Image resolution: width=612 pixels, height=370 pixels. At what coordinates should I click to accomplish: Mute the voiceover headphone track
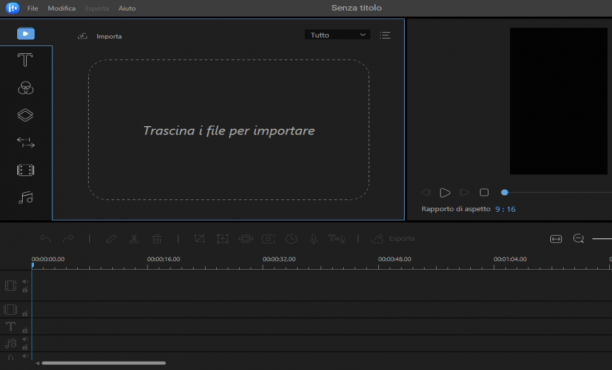25,356
